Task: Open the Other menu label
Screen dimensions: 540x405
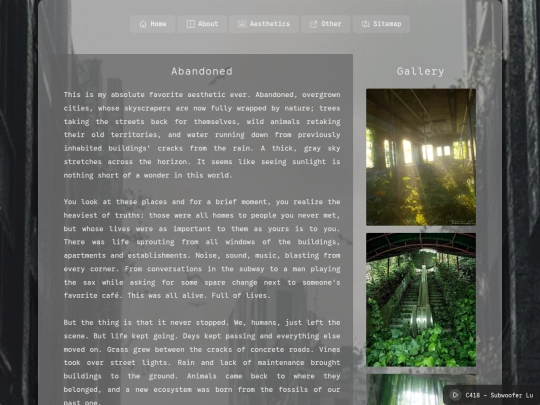Action: point(331,24)
